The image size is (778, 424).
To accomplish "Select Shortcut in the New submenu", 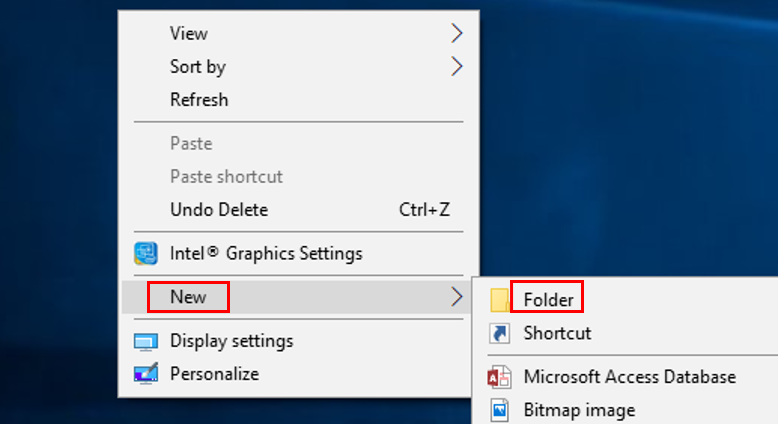I will click(627, 333).
